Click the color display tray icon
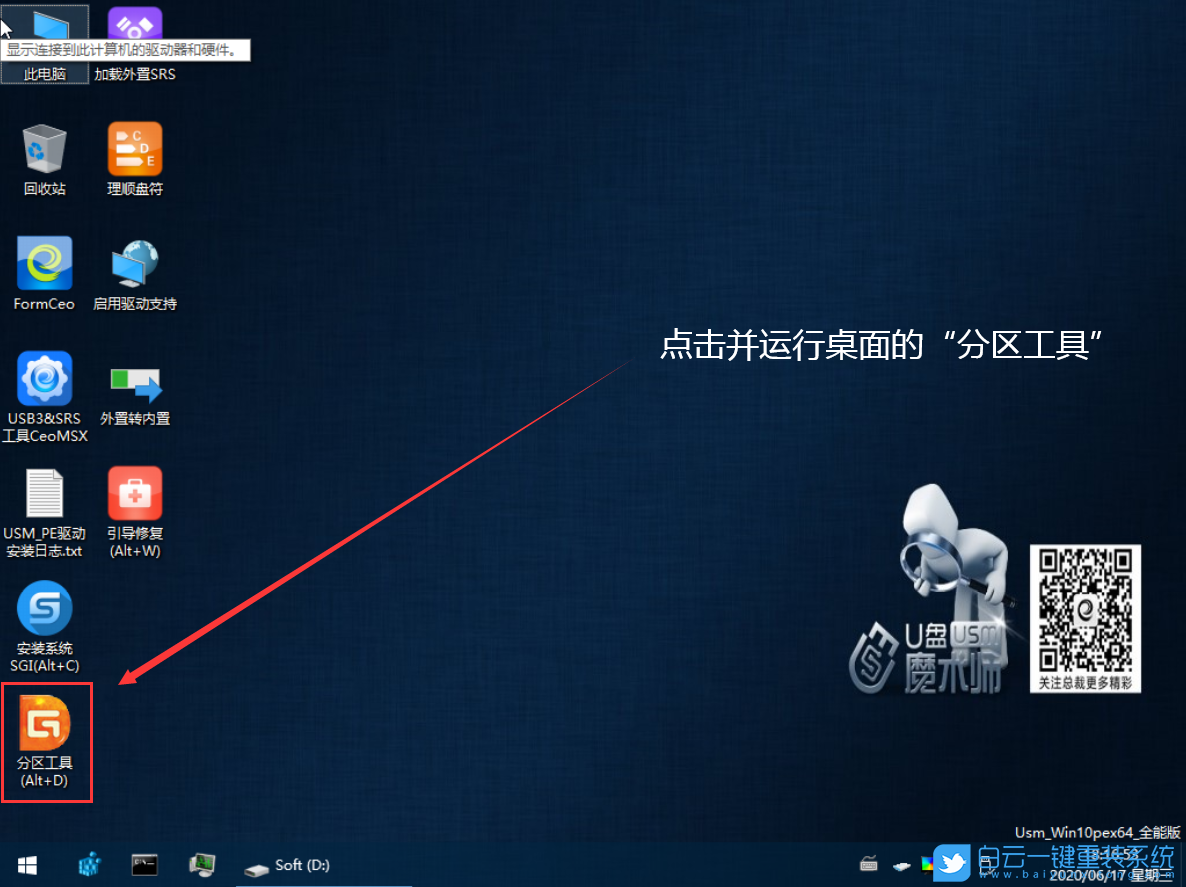The image size is (1186, 887). point(927,864)
